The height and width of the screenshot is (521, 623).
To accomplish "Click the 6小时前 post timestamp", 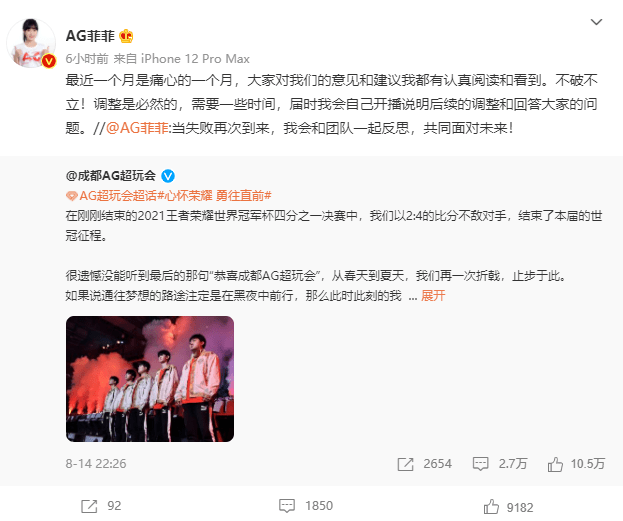I will pyautogui.click(x=87, y=59).
